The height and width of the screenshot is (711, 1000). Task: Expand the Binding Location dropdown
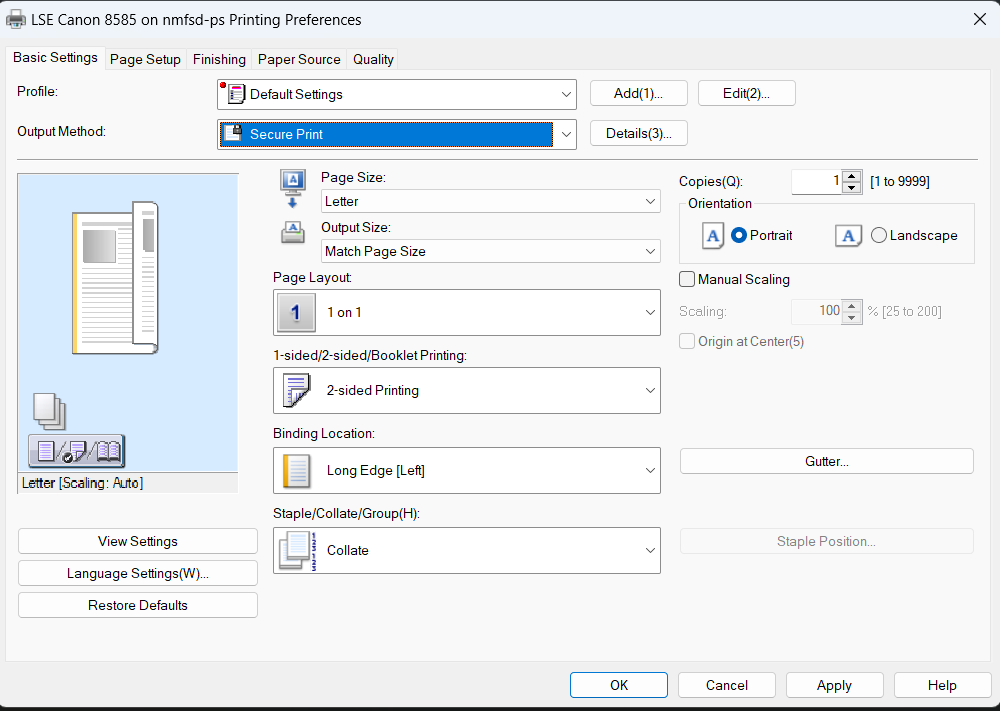point(467,471)
